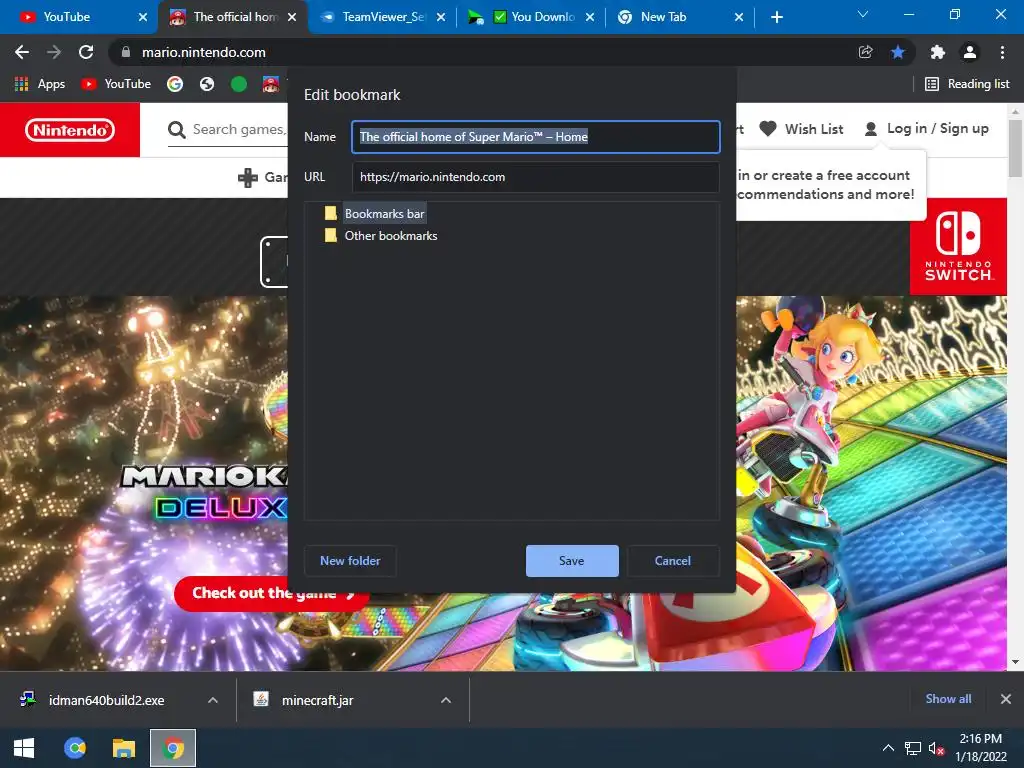Click the Chrome taskbar icon
Image resolution: width=1024 pixels, height=768 pixels.
173,748
